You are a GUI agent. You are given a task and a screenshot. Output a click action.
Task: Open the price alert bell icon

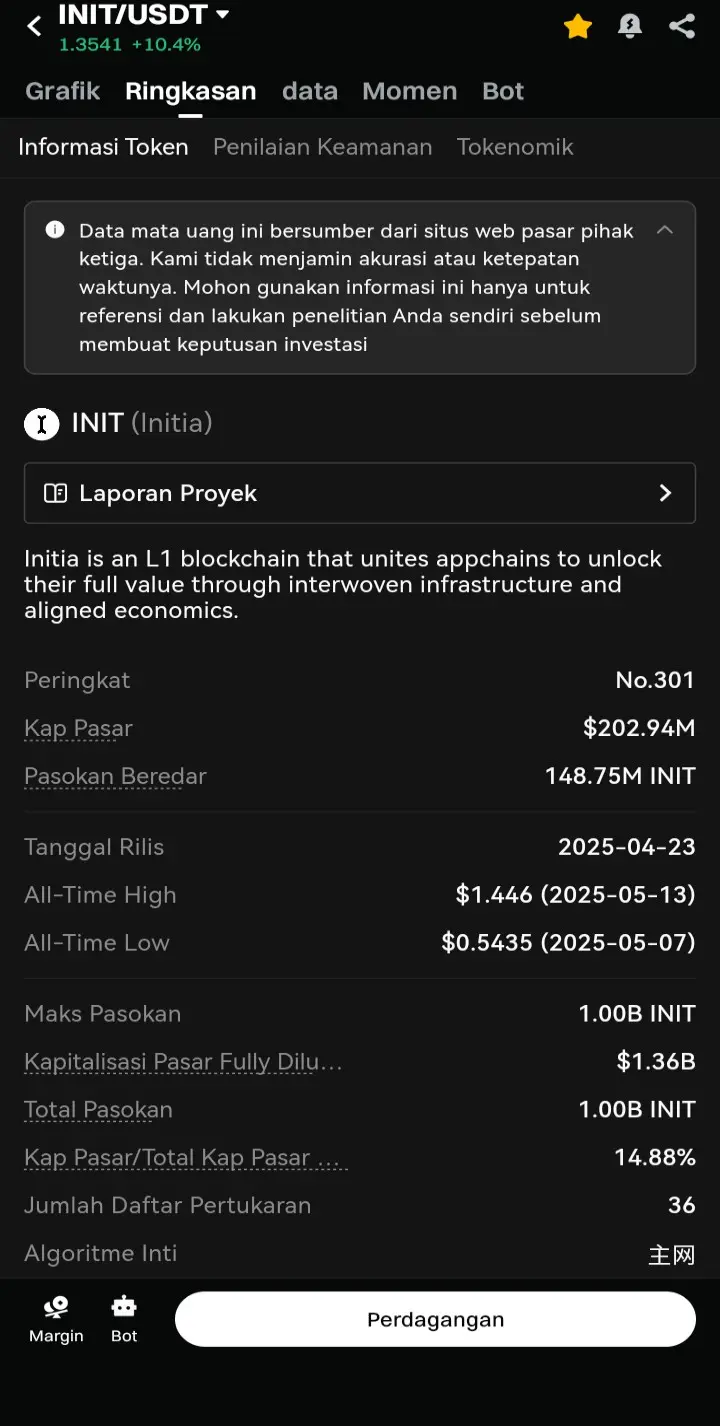tap(630, 27)
